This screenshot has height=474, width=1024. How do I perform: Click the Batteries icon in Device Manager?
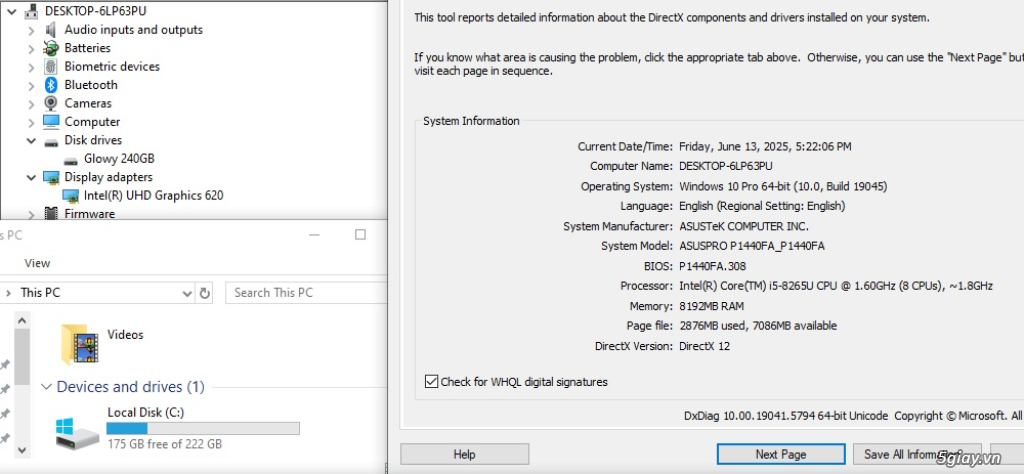pyautogui.click(x=51, y=48)
